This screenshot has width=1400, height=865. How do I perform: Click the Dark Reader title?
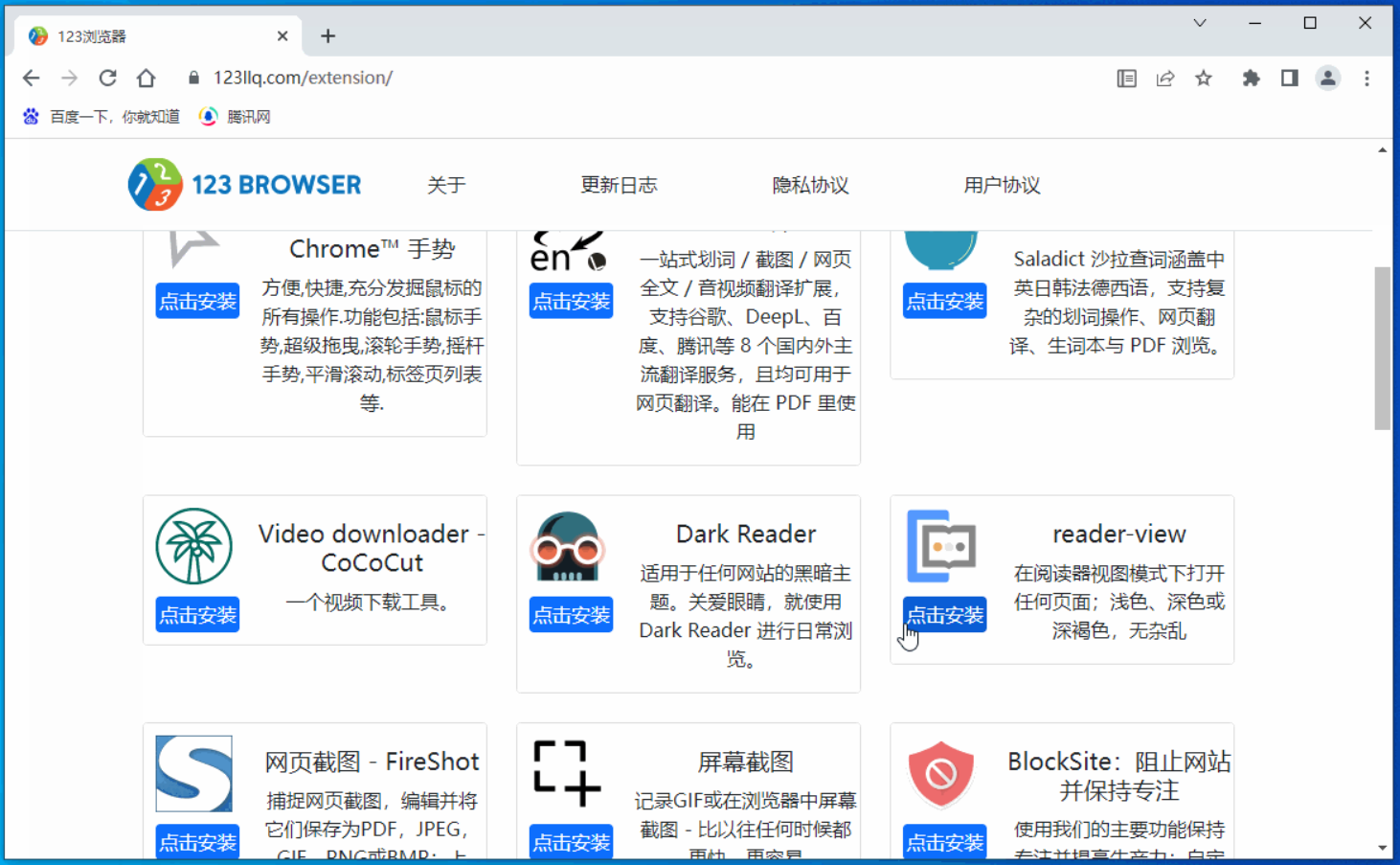point(746,534)
